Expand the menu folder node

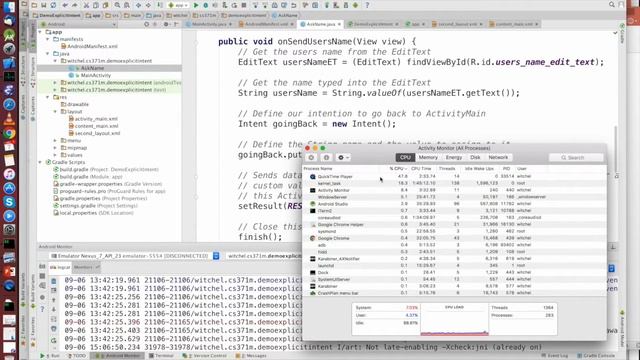pyautogui.click(x=55, y=140)
